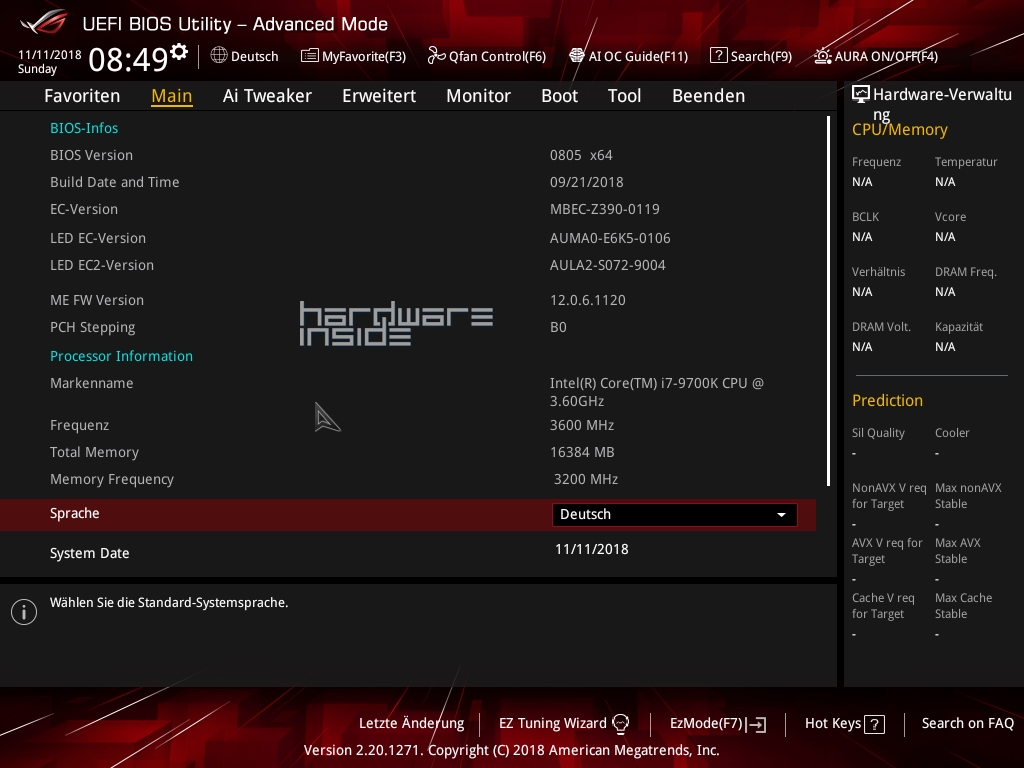Show the Hot Keys list
1024x768 pixels.
(844, 724)
